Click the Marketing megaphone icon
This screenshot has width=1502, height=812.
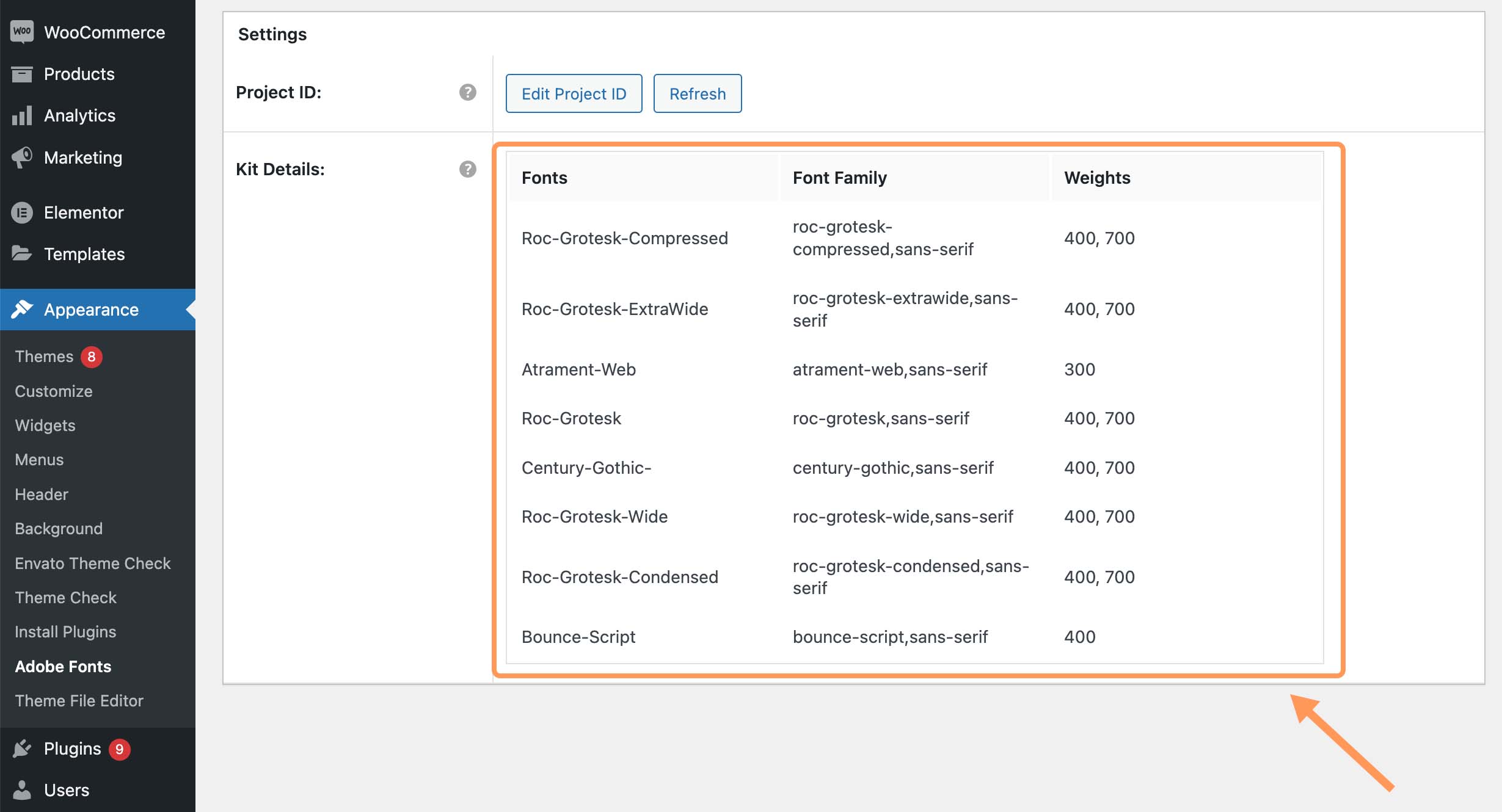click(21, 157)
